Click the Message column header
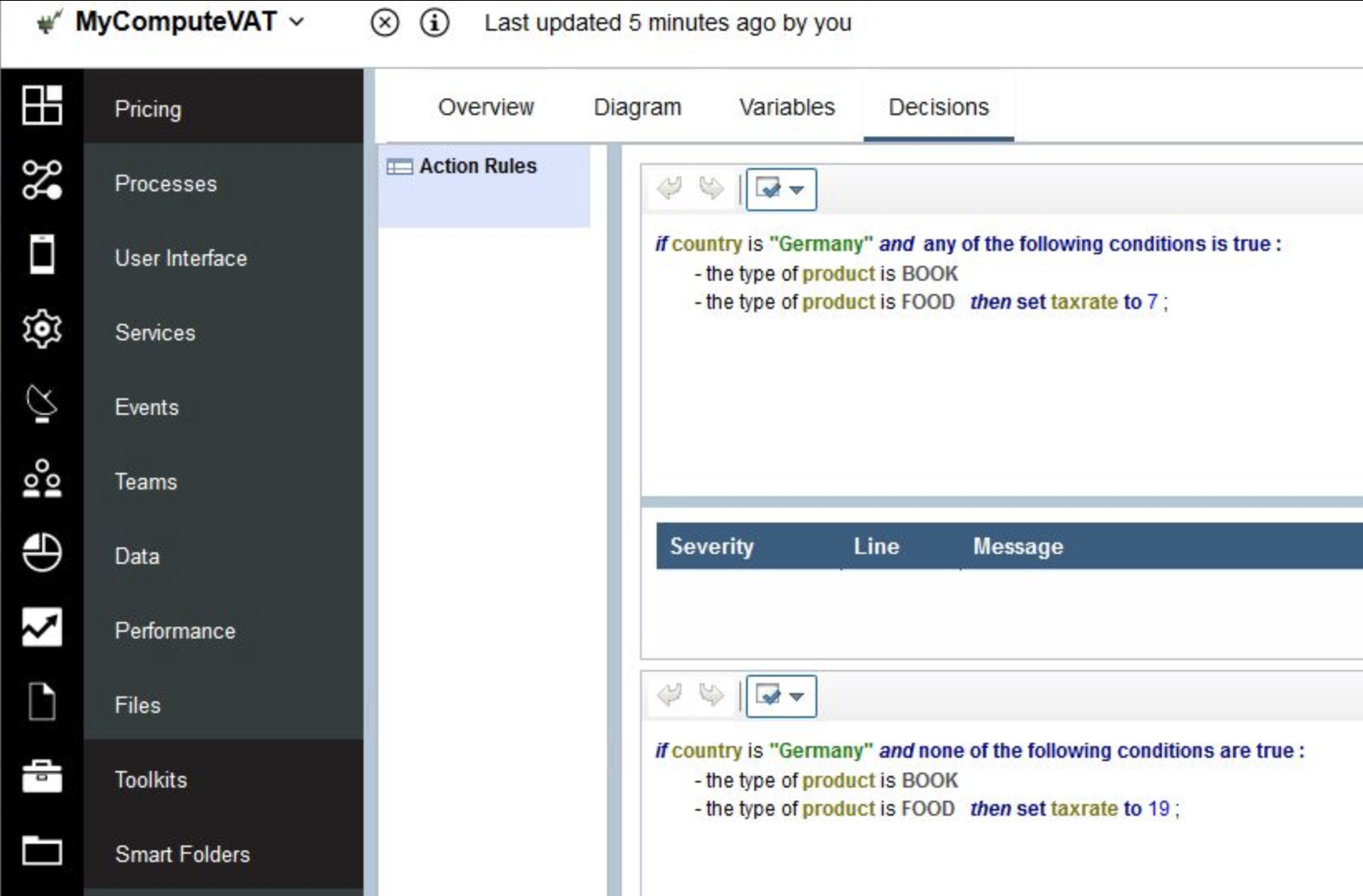Viewport: 1363px width, 896px height. point(1018,546)
